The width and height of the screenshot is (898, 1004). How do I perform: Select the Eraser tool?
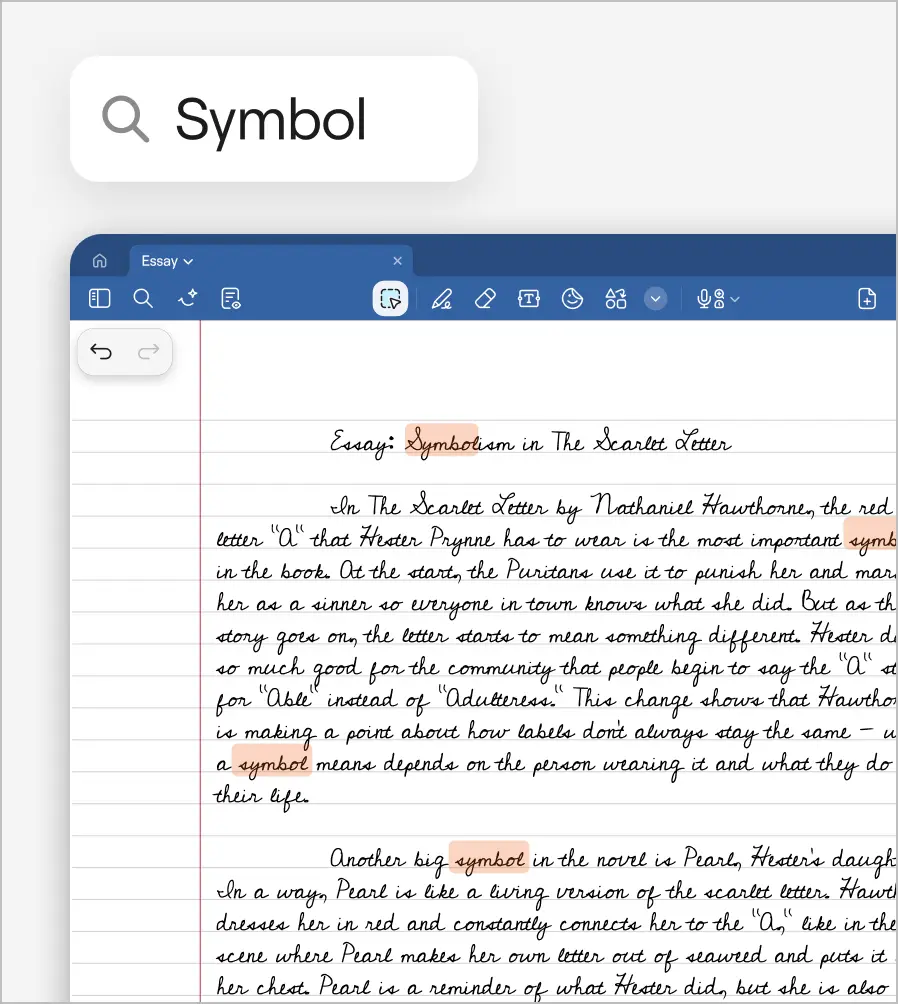click(486, 298)
